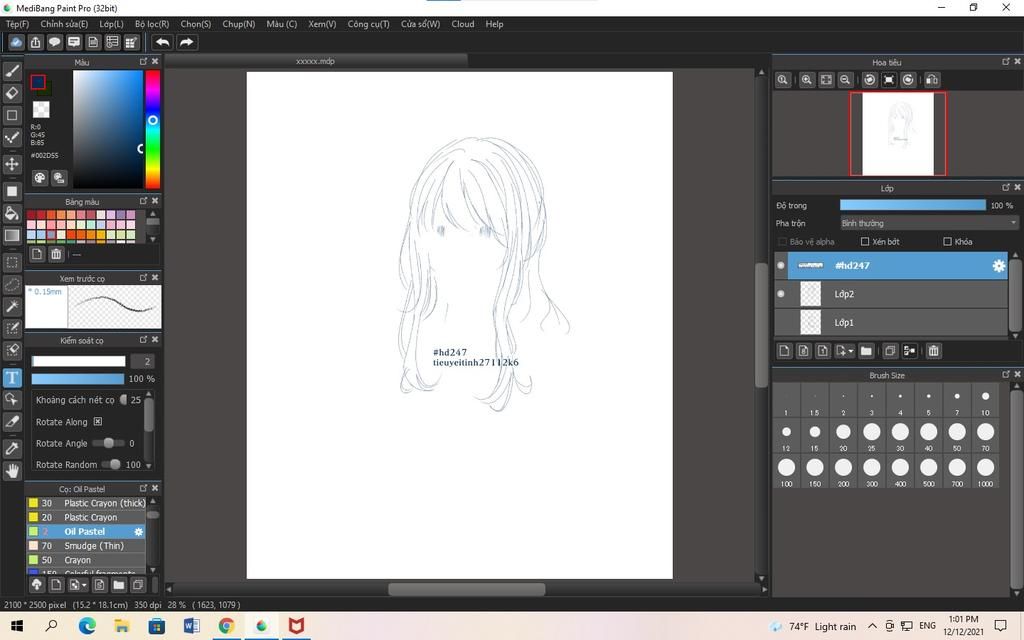Adjust the Độ trong layer opacity slider

point(912,205)
